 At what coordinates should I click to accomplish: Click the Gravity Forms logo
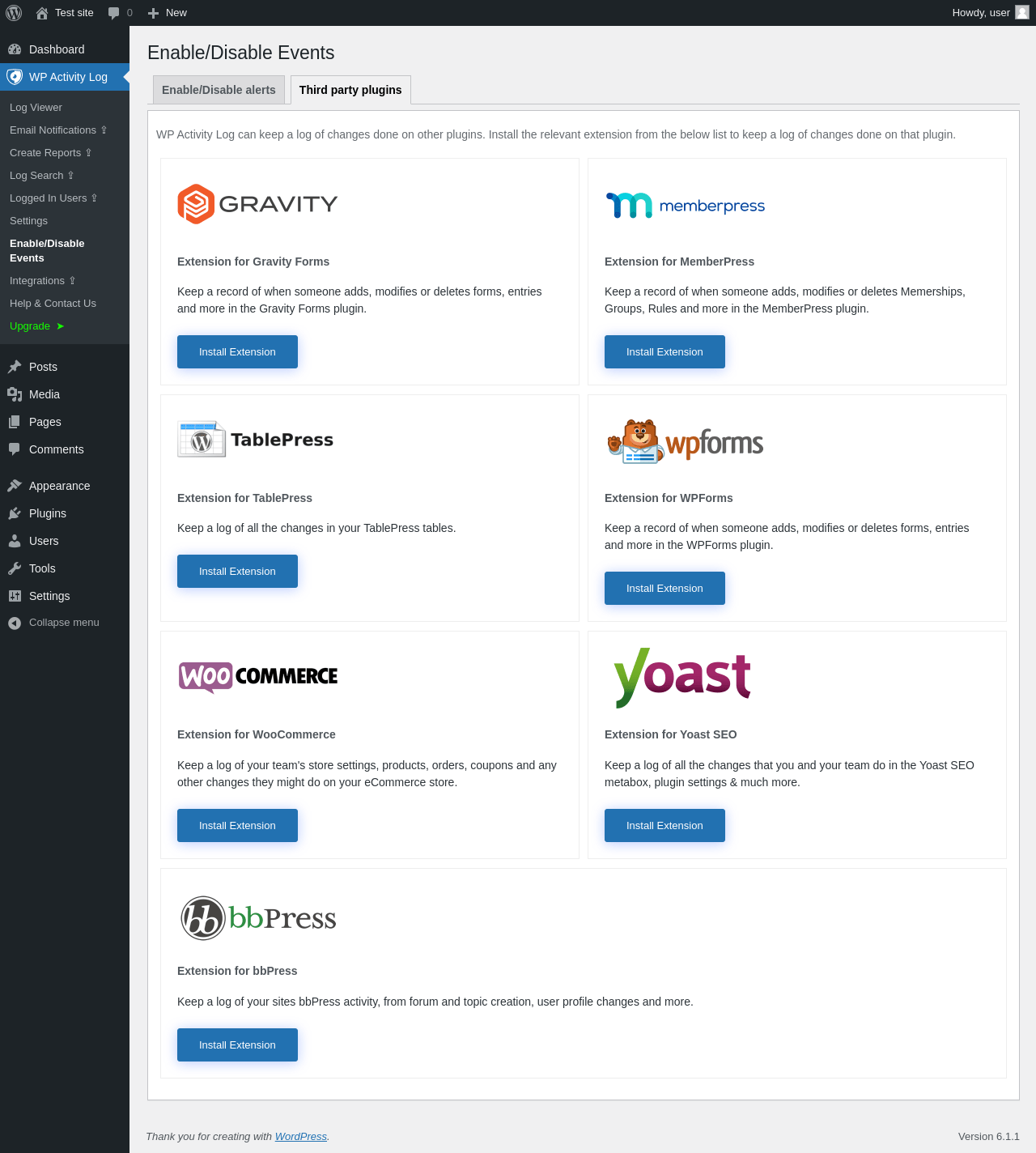point(257,204)
